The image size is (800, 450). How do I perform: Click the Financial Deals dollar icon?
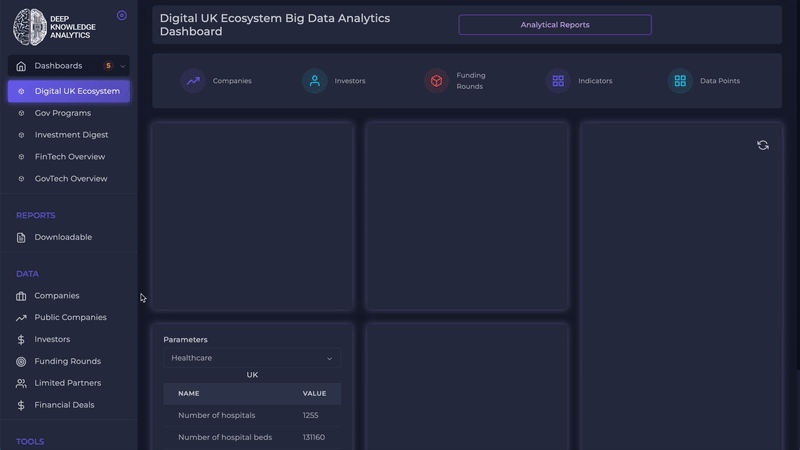click(21, 405)
